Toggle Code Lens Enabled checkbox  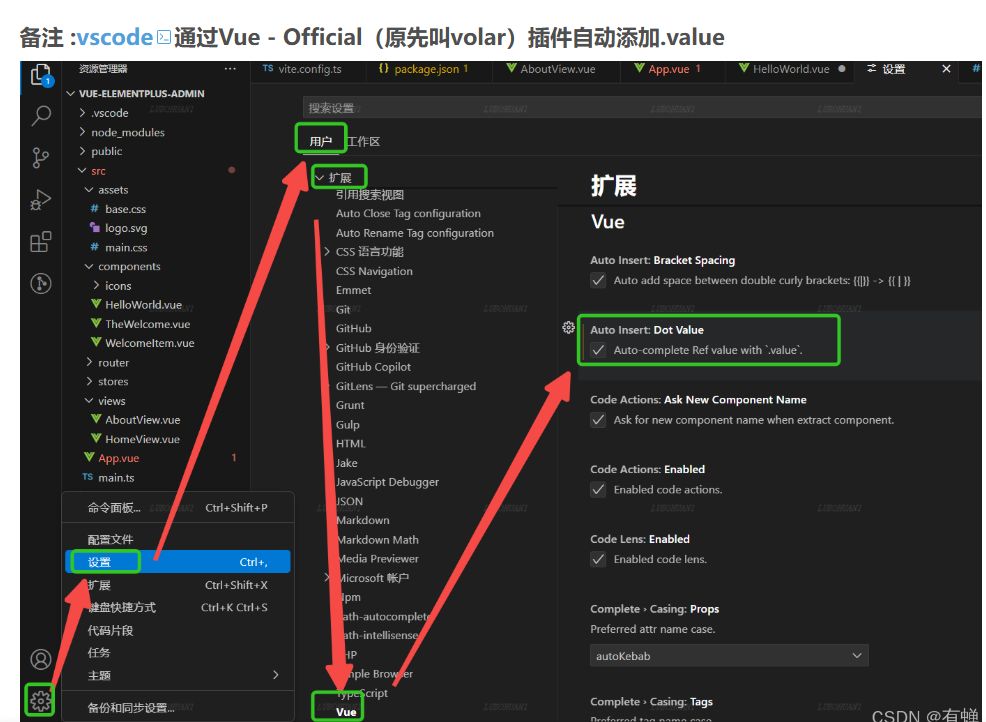598,559
